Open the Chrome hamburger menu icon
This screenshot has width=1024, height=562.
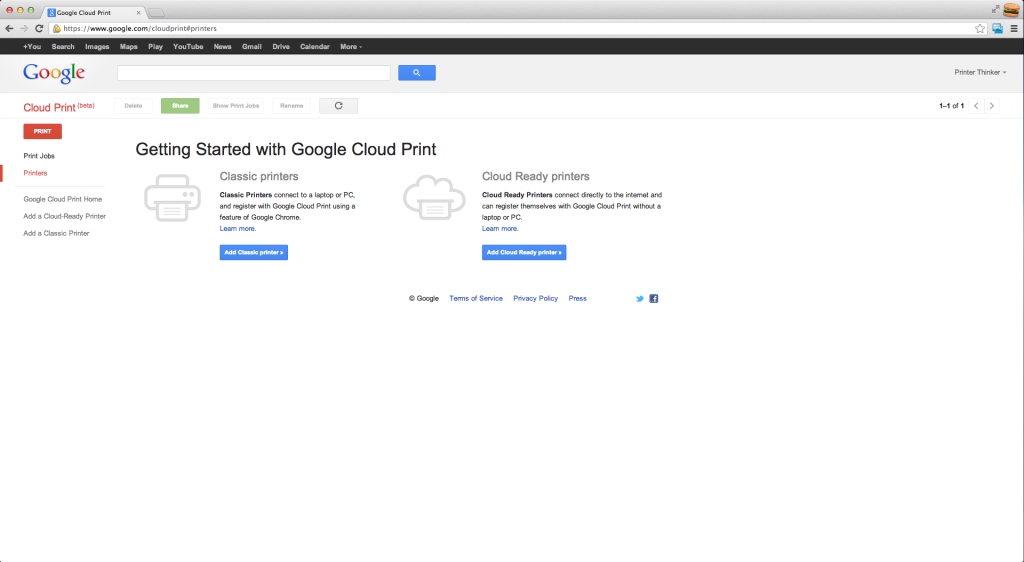pyautogui.click(x=1013, y=28)
